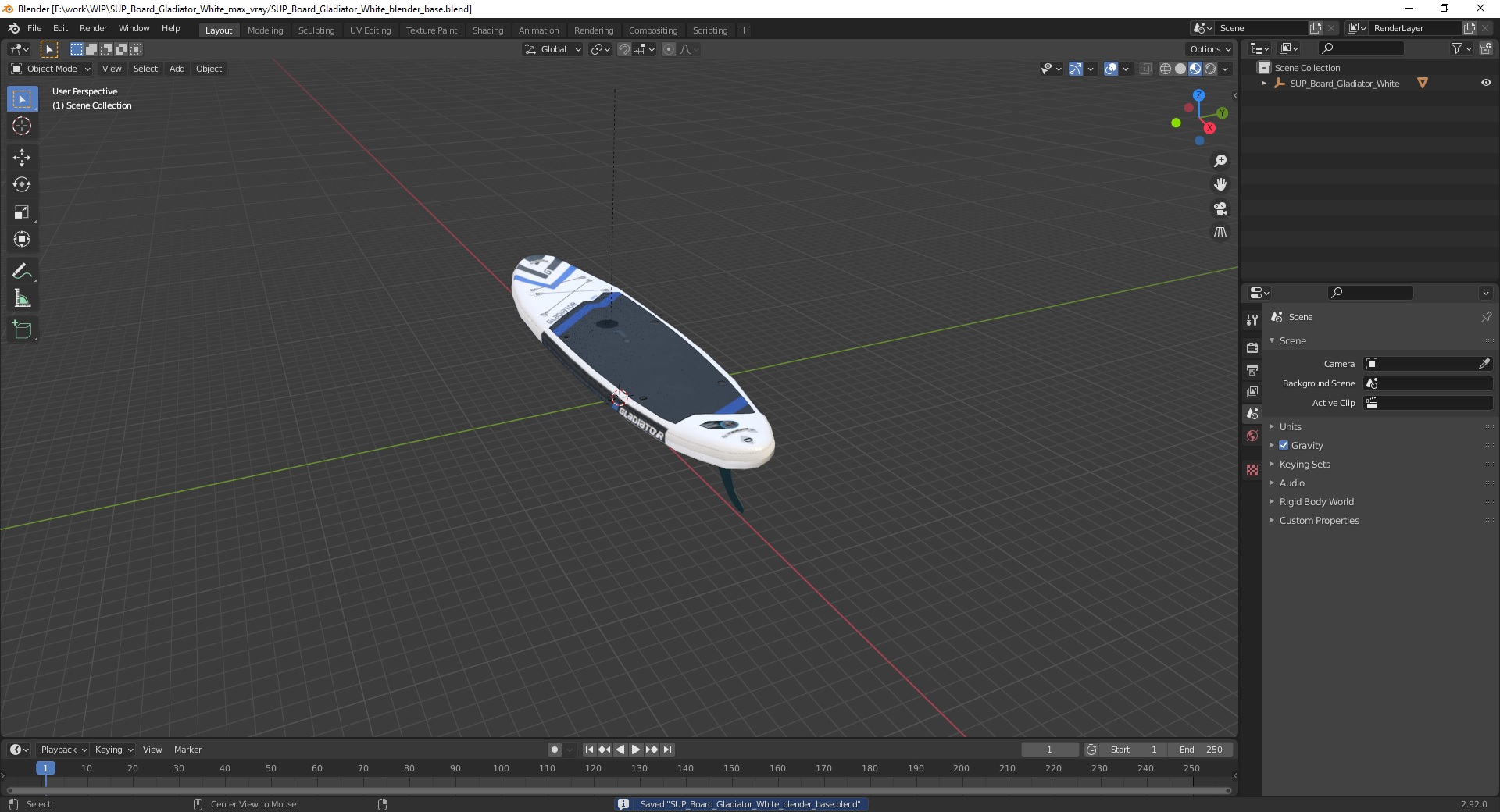Toggle auto keying record button
Image resolution: width=1500 pixels, height=812 pixels.
point(555,750)
